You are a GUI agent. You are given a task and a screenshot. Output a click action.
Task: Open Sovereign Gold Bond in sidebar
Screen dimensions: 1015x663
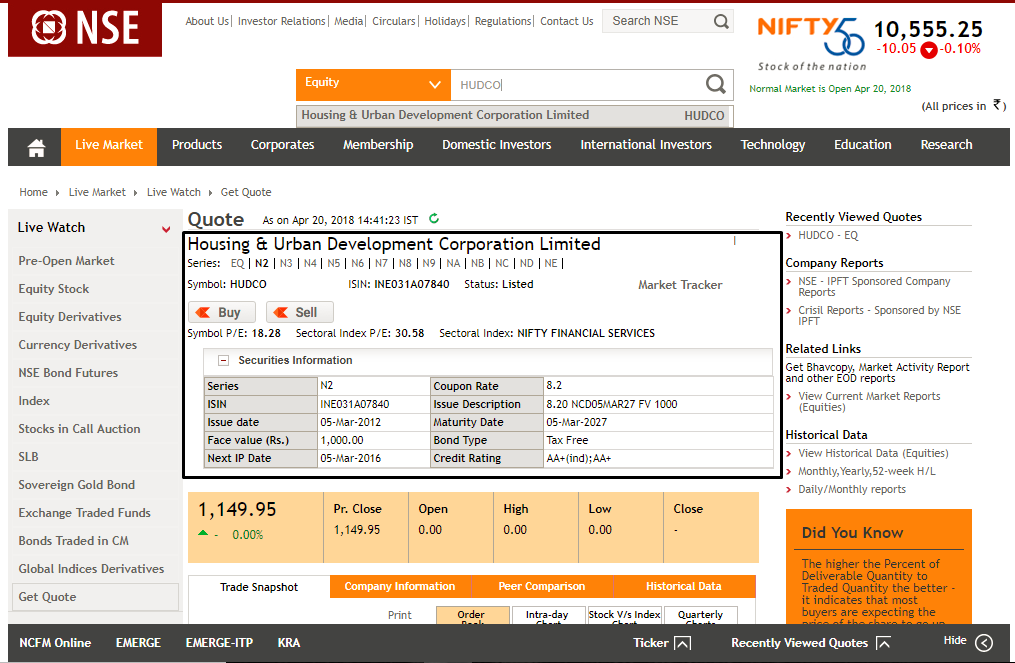pyautogui.click(x=76, y=485)
